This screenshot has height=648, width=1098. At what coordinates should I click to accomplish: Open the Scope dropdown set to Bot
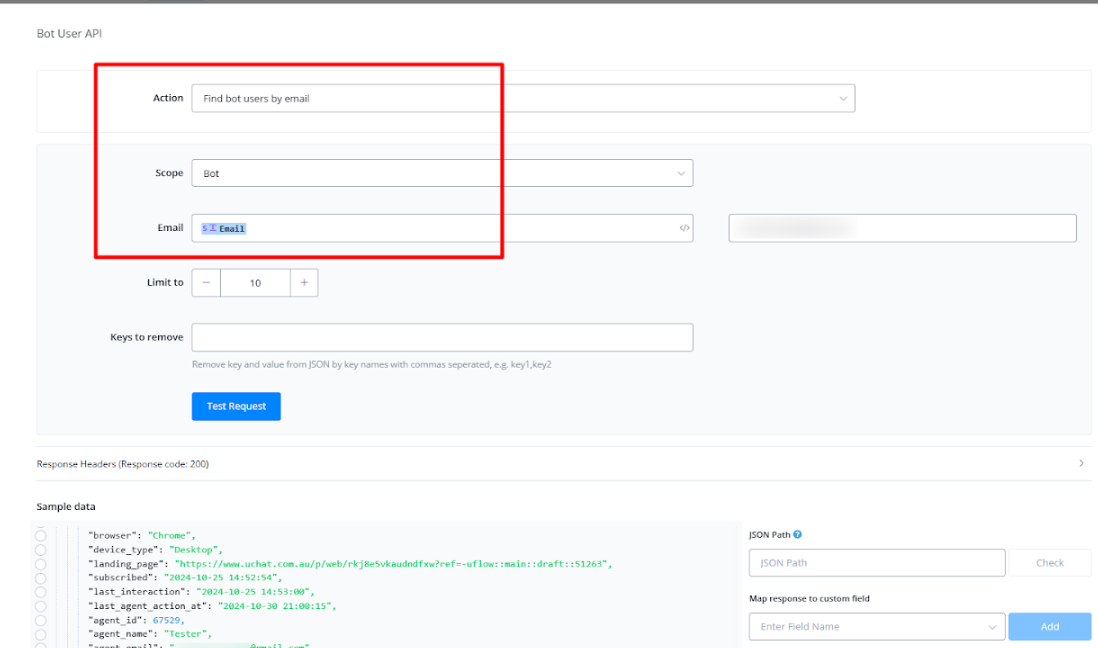click(441, 173)
